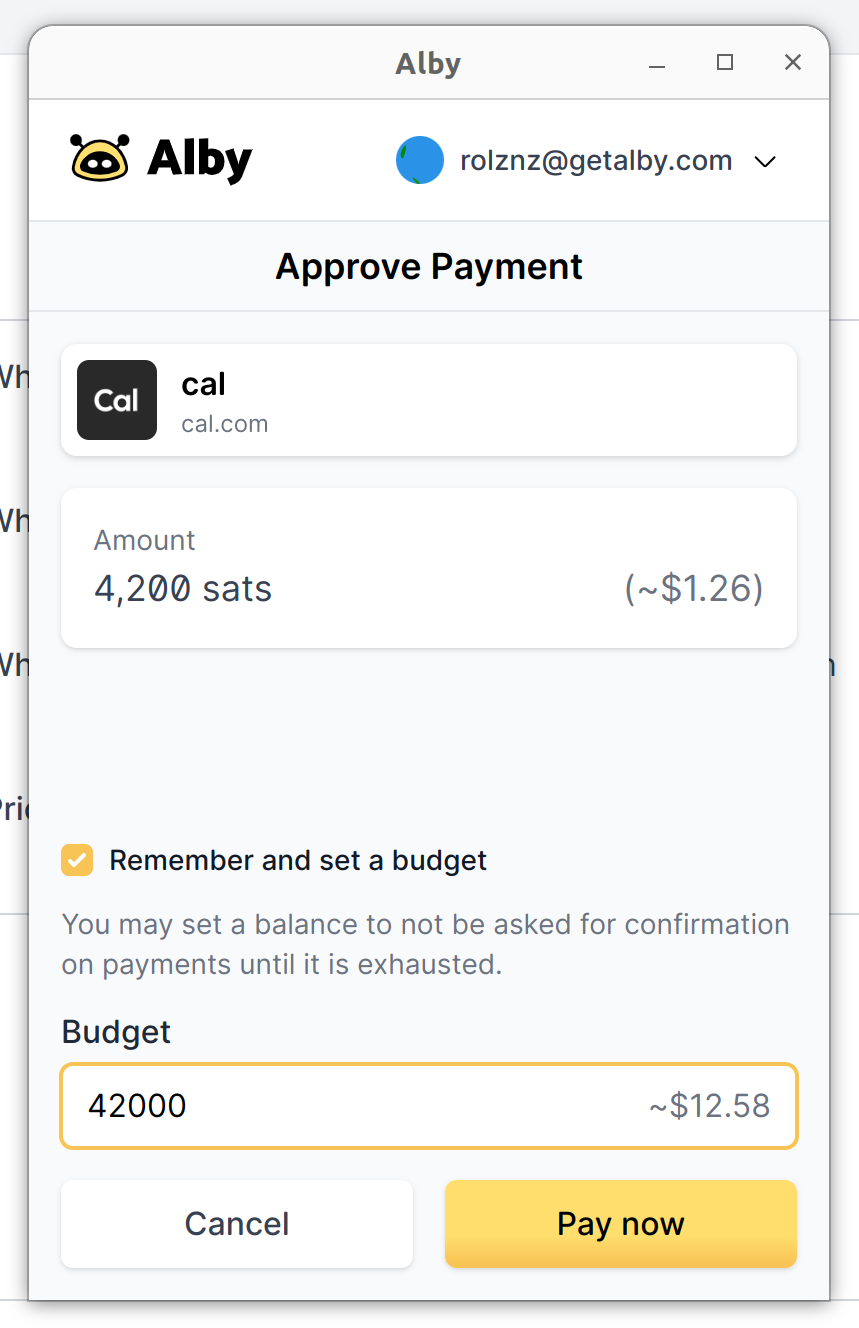Click the Approve Payment heading

pyautogui.click(x=429, y=267)
